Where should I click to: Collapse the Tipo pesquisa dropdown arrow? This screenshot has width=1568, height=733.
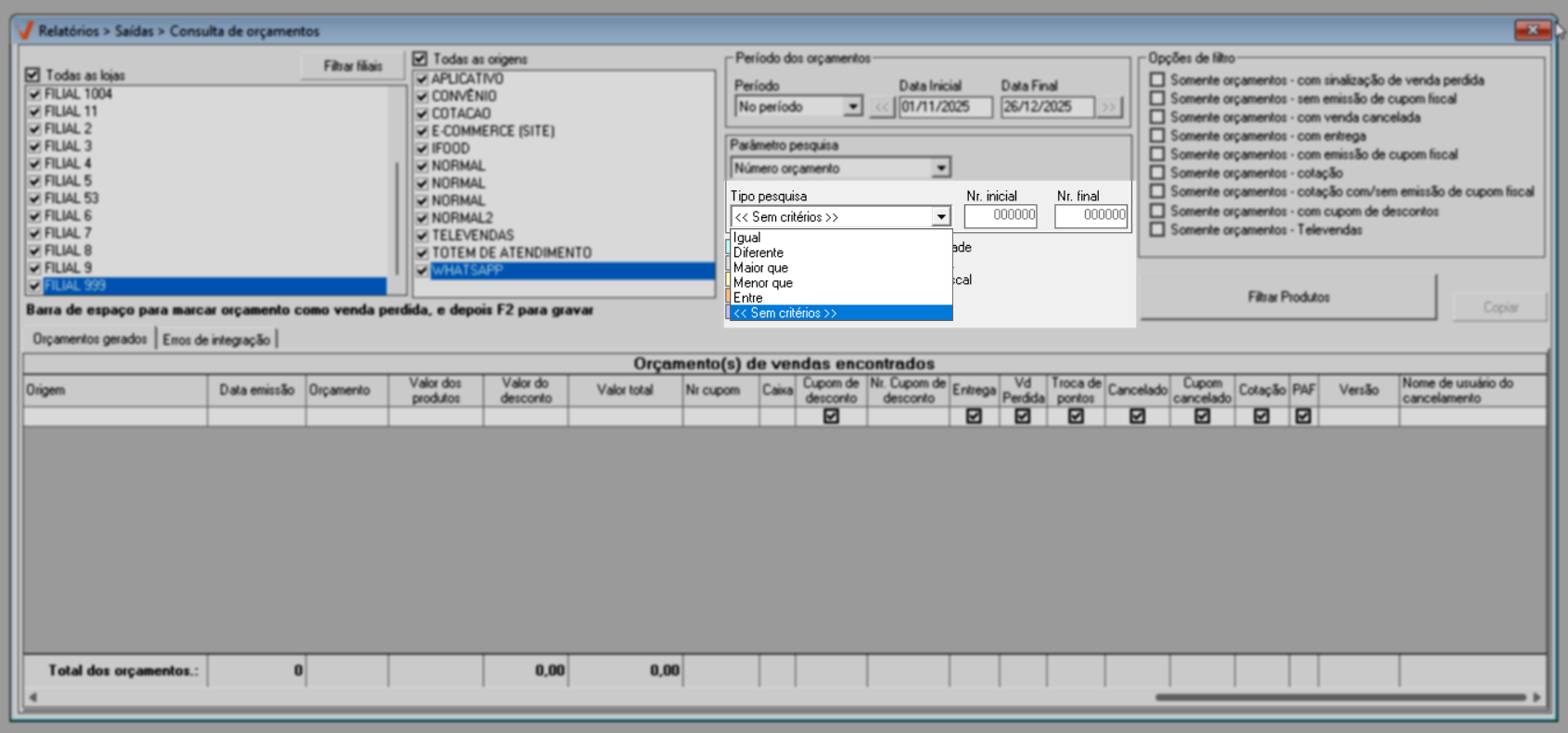pyautogui.click(x=940, y=217)
